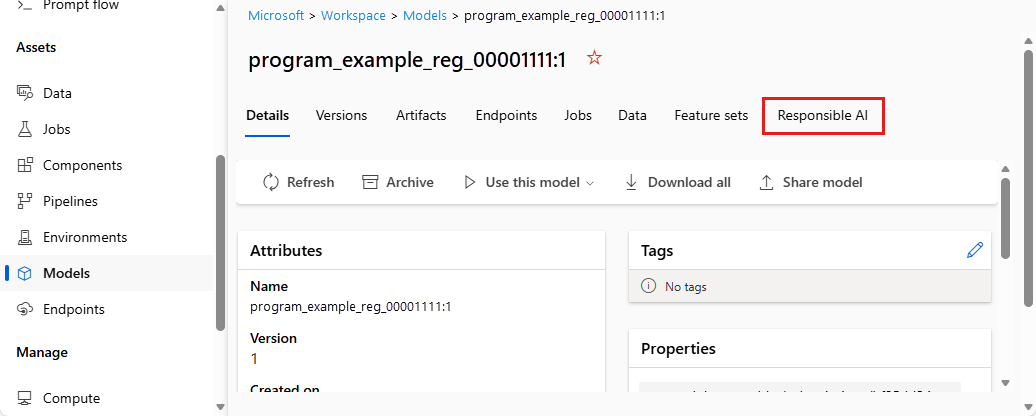Switch to the Endpoints tab
This screenshot has height=416, width=1036.
click(506, 116)
